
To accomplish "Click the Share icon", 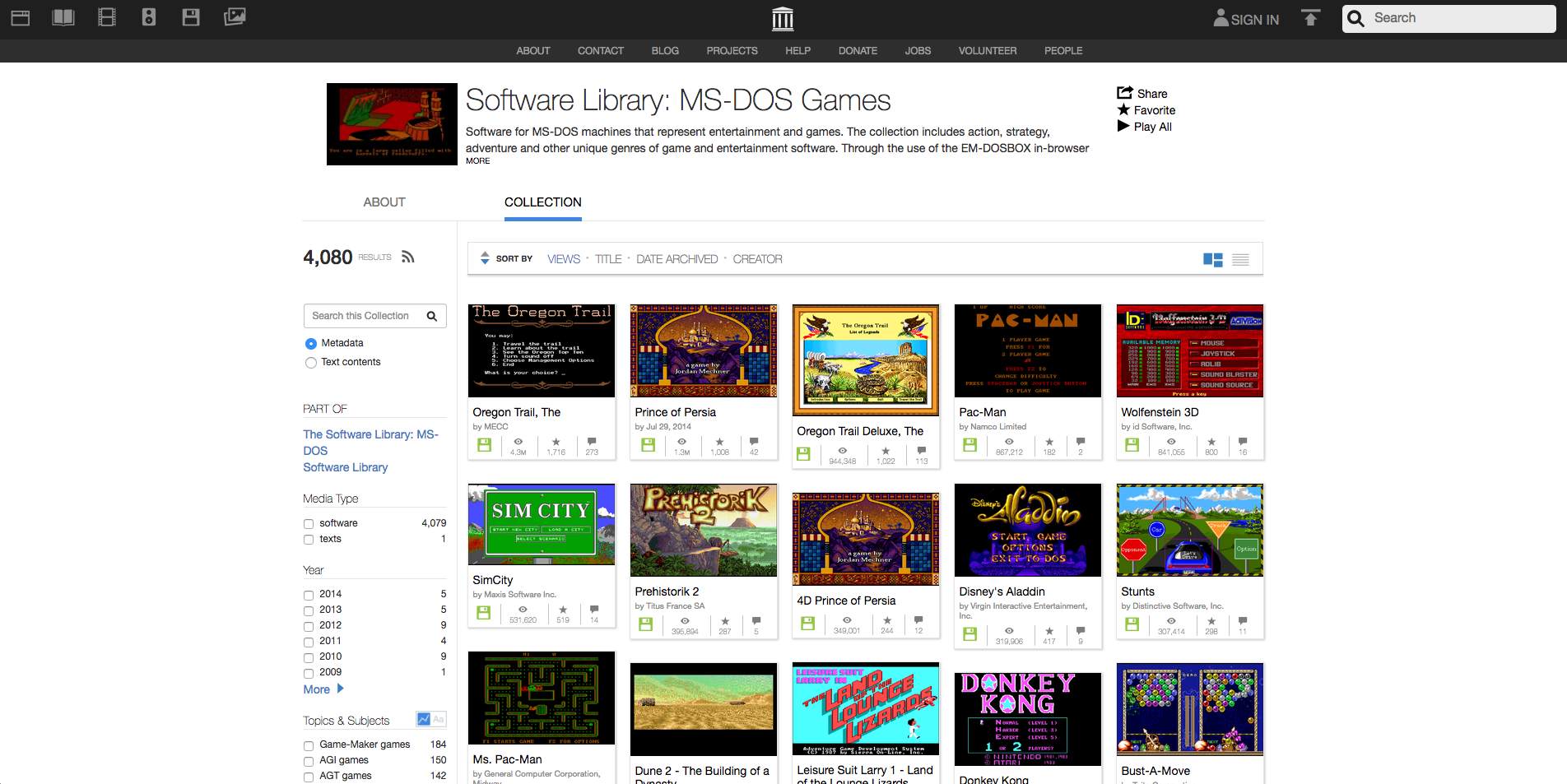I will click(x=1125, y=93).
